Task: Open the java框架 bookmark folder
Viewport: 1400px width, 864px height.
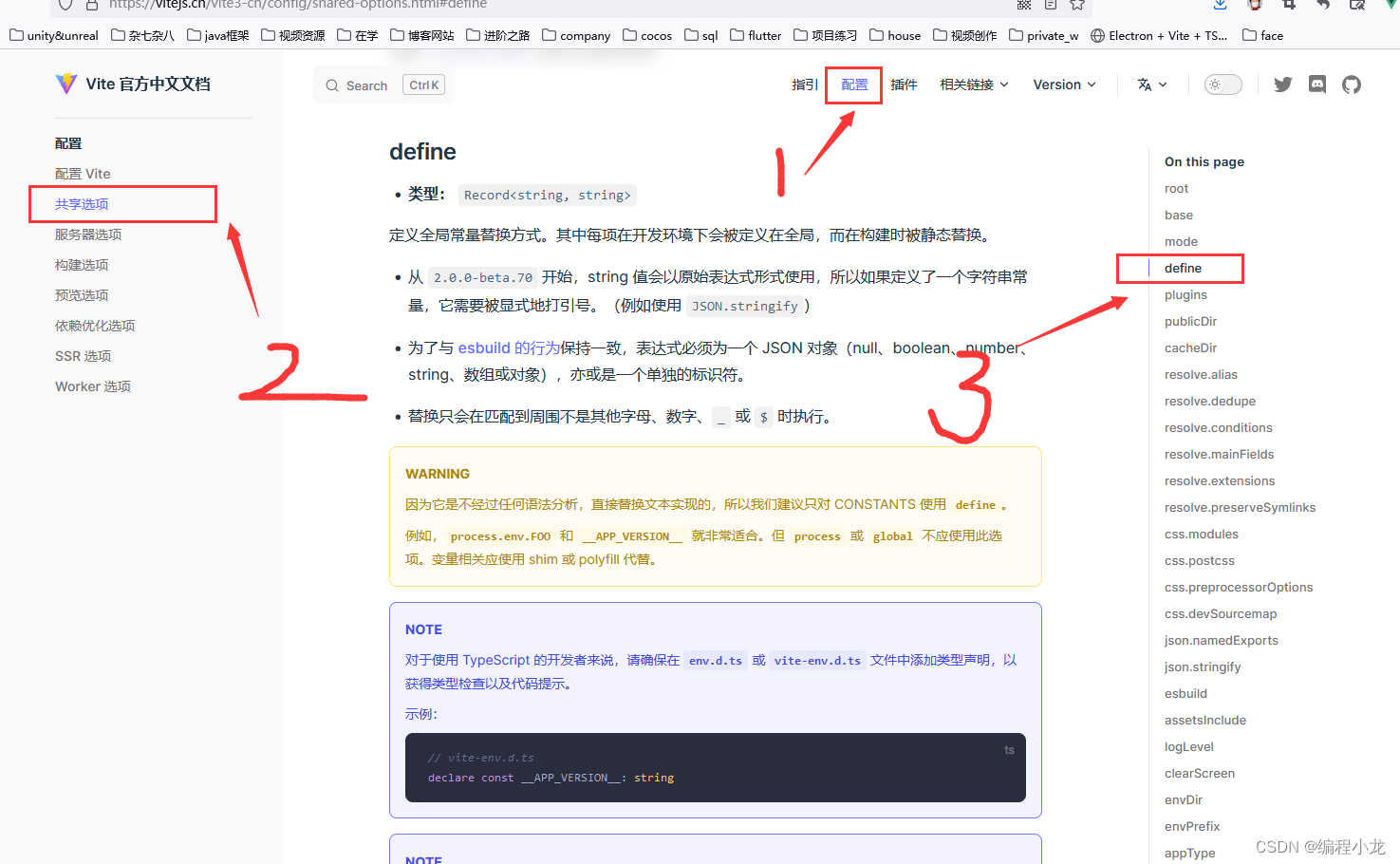Action: [x=218, y=35]
